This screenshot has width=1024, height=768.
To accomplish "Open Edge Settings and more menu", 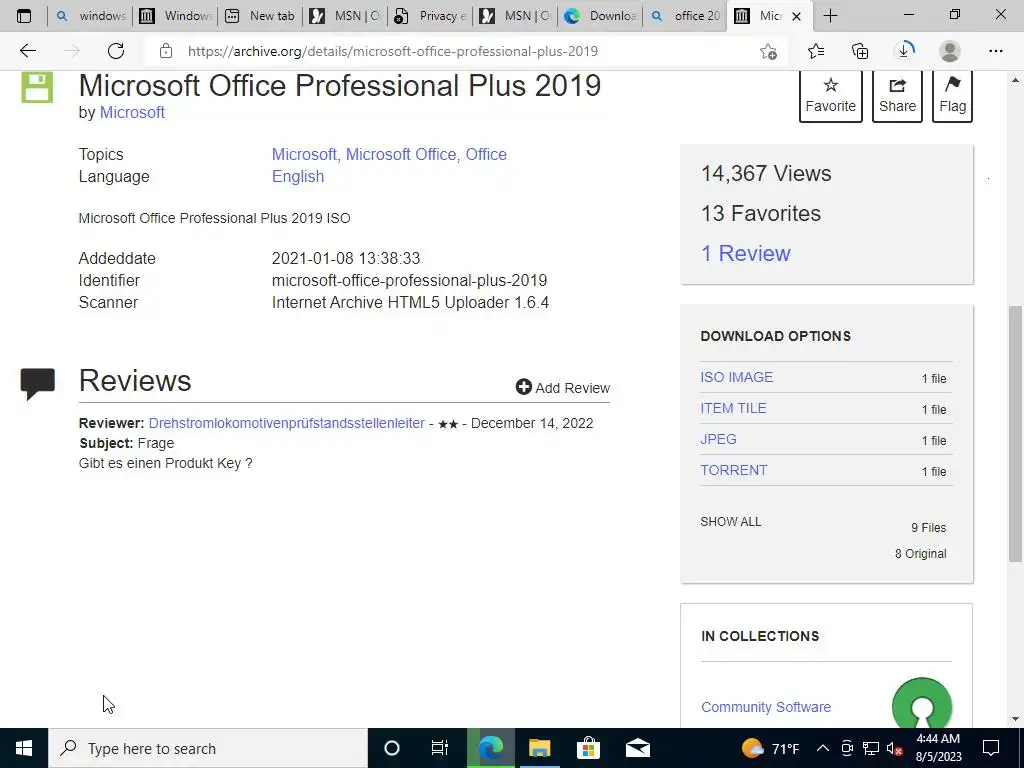I will tap(995, 51).
